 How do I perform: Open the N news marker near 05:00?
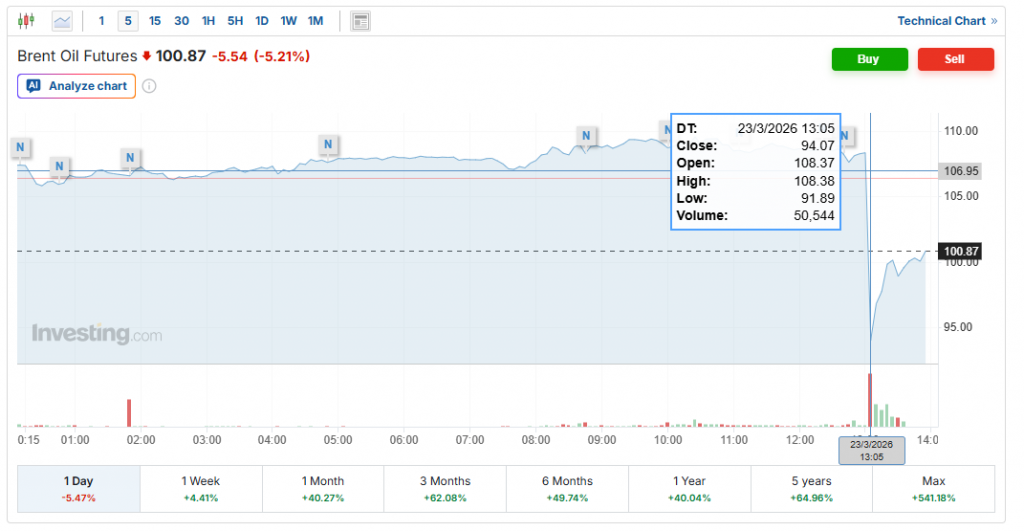[328, 145]
